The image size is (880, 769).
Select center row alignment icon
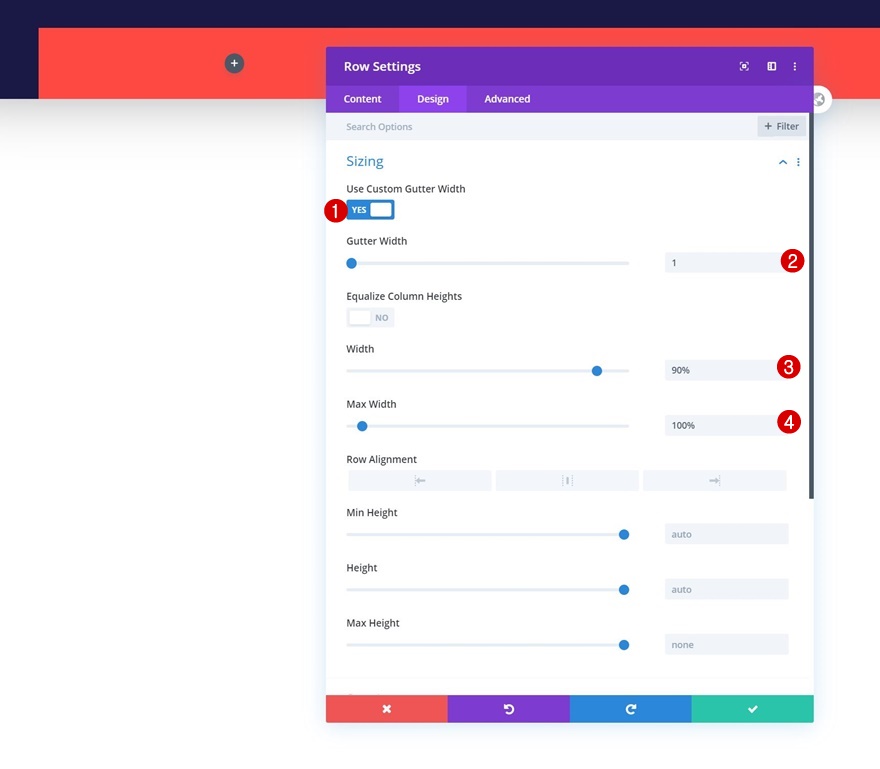(567, 480)
